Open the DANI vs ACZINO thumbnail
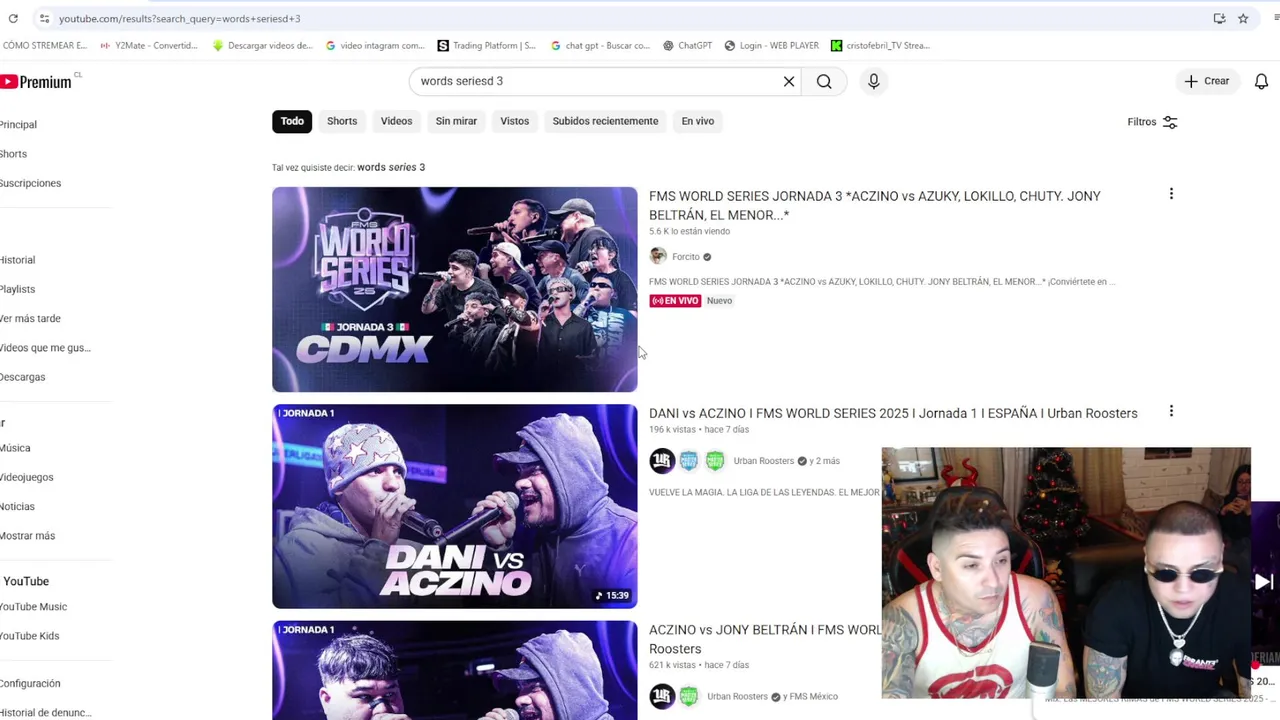1280x720 pixels. (454, 506)
